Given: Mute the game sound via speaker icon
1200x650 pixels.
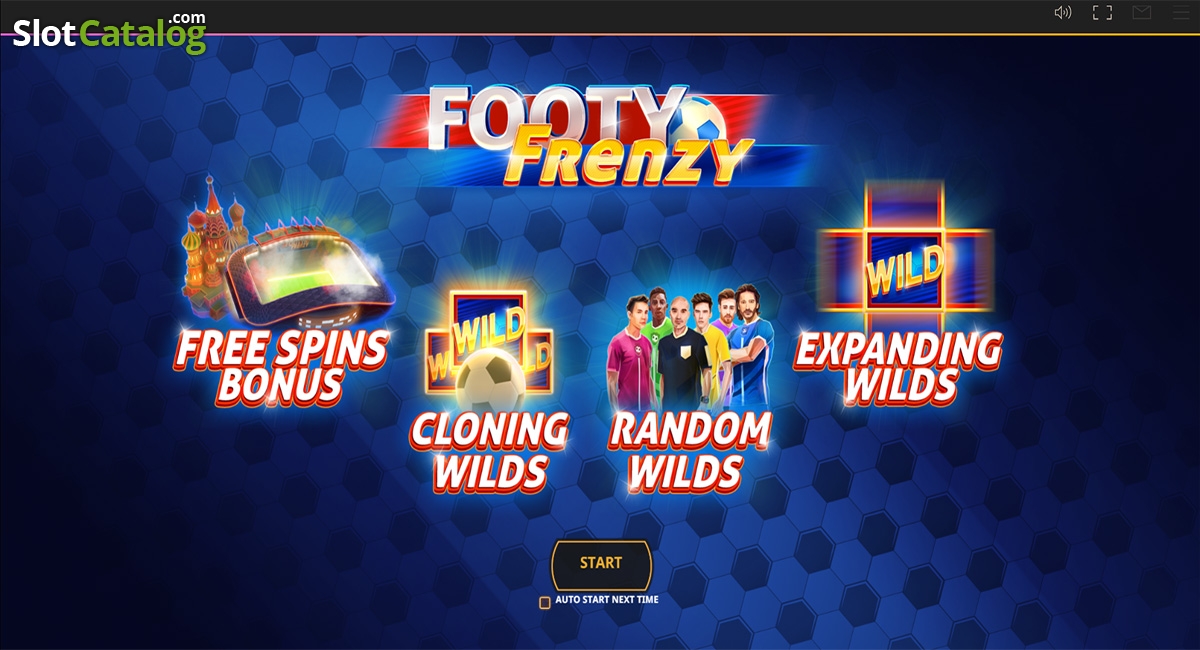Looking at the screenshot, I should pyautogui.click(x=1063, y=13).
